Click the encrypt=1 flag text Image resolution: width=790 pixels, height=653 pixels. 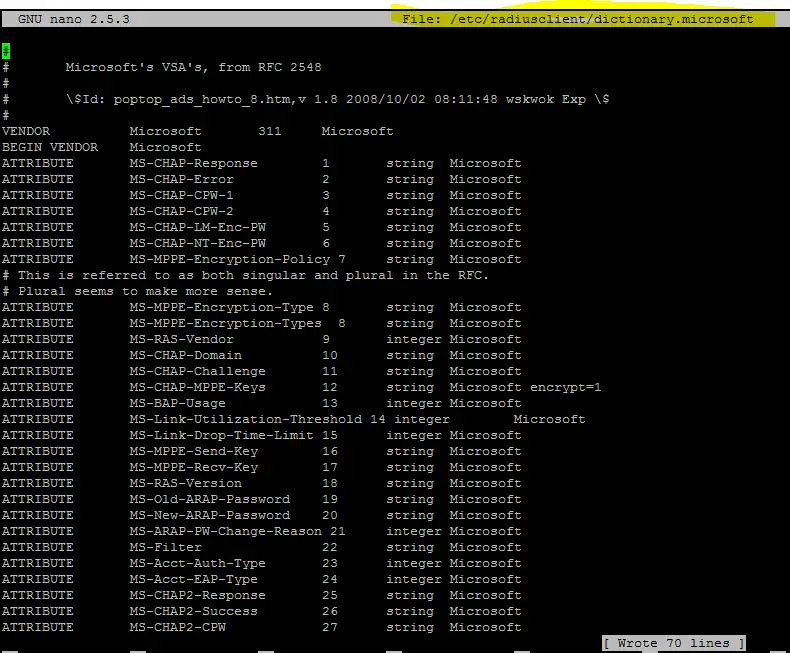point(566,387)
